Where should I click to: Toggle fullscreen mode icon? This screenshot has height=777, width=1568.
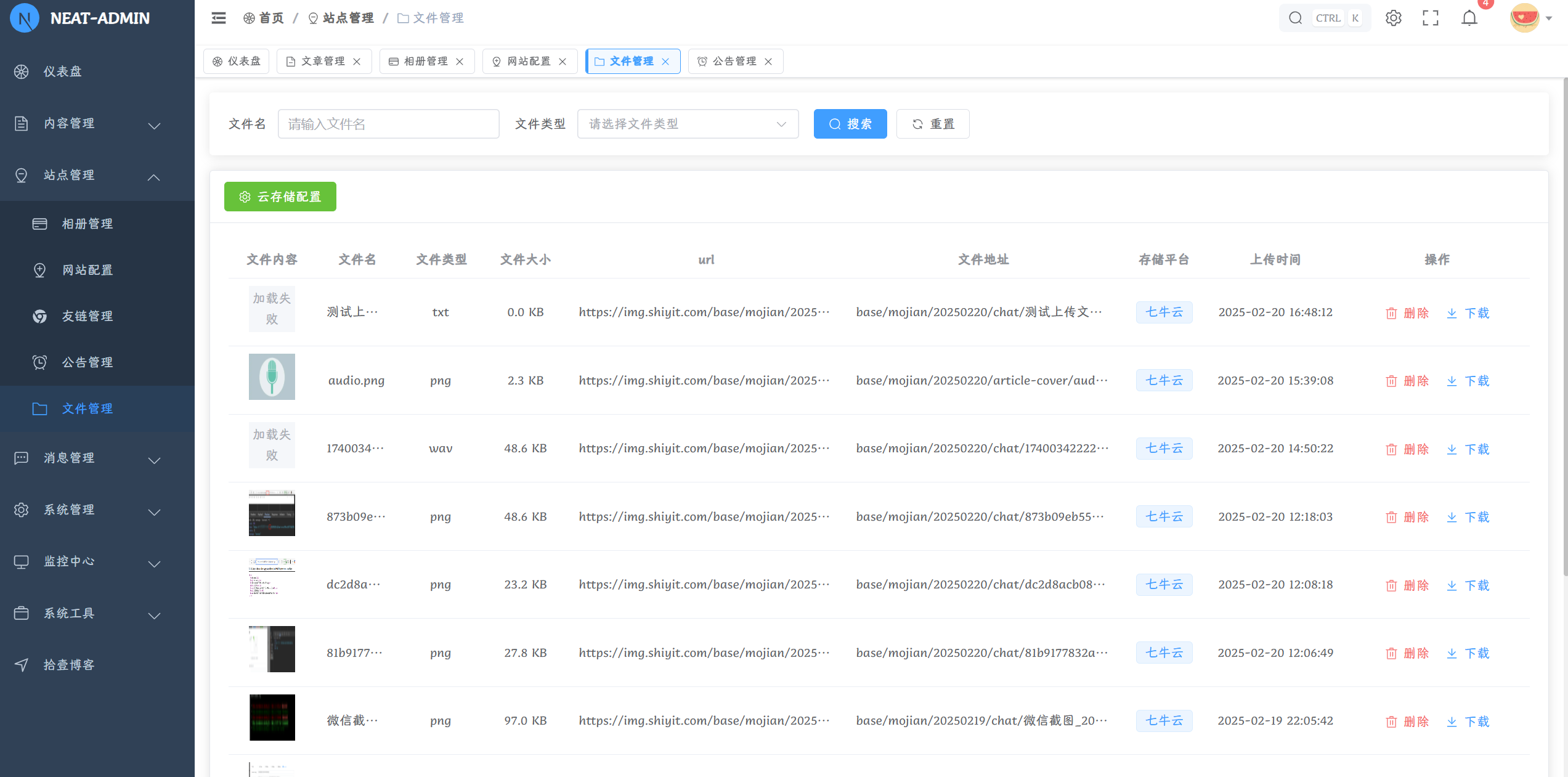click(1431, 18)
